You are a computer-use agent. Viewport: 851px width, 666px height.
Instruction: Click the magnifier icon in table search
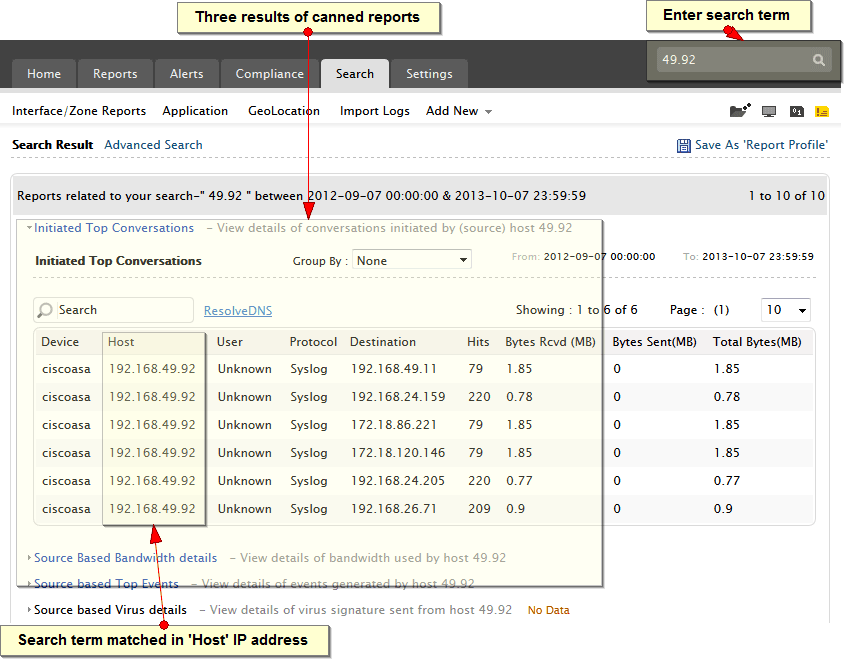[x=46, y=311]
